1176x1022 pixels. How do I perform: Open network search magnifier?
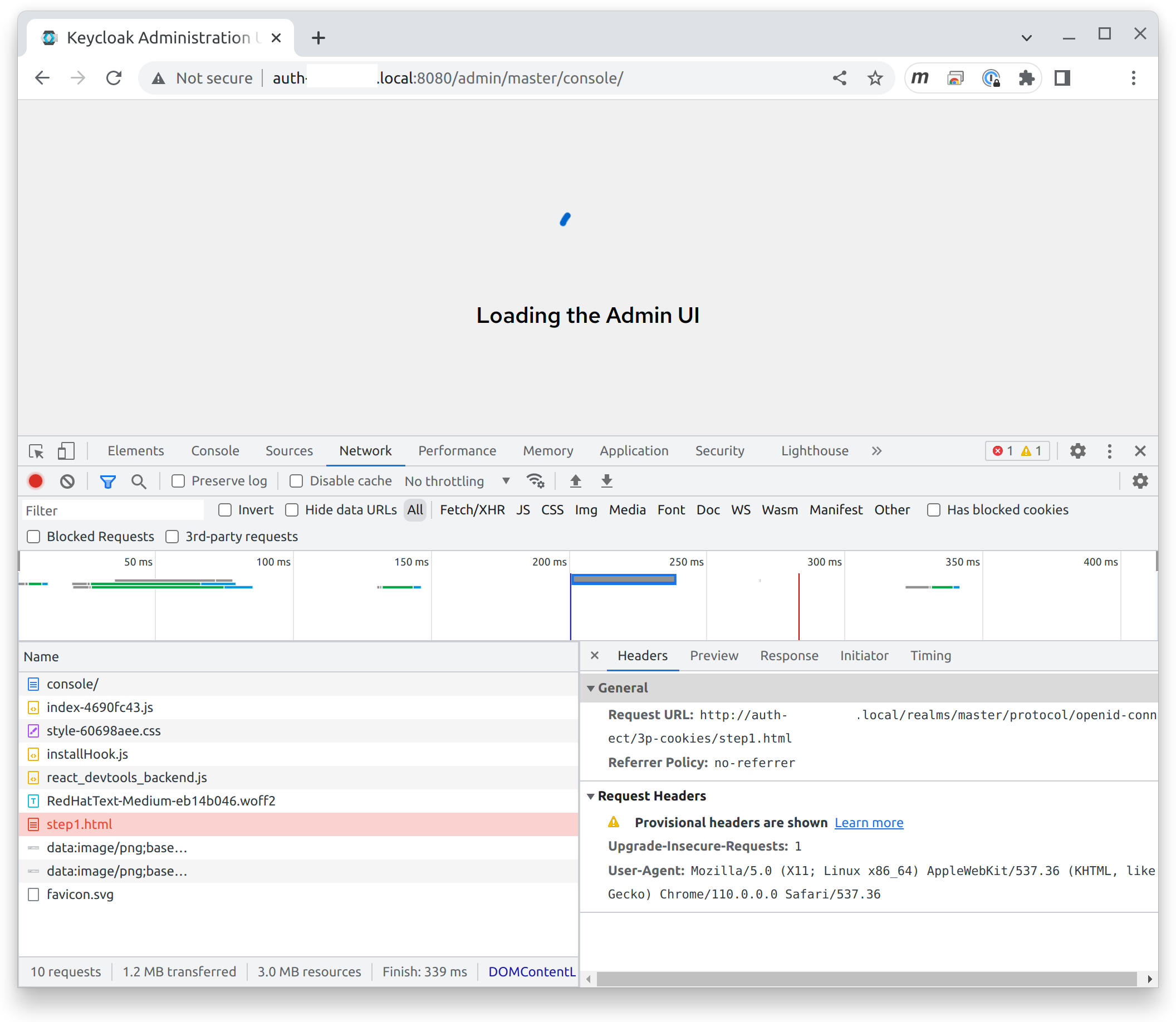(x=139, y=481)
